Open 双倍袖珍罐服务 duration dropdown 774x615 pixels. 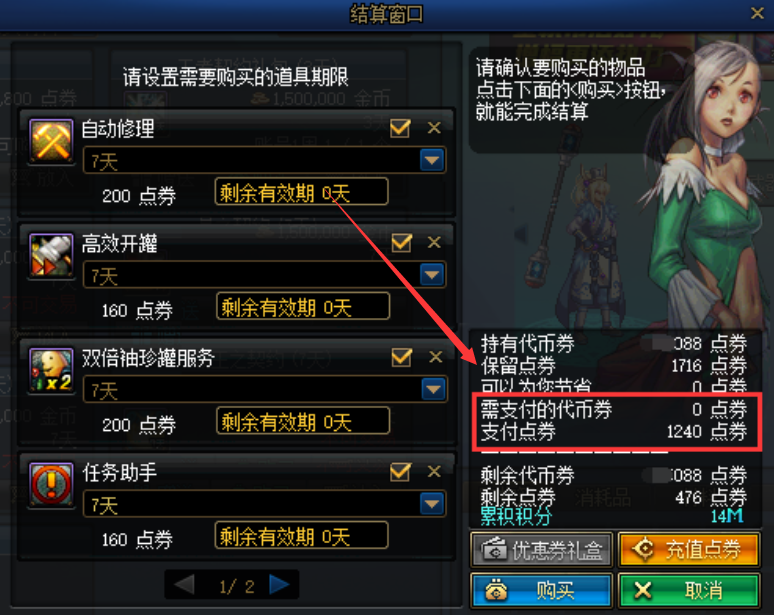coord(433,389)
